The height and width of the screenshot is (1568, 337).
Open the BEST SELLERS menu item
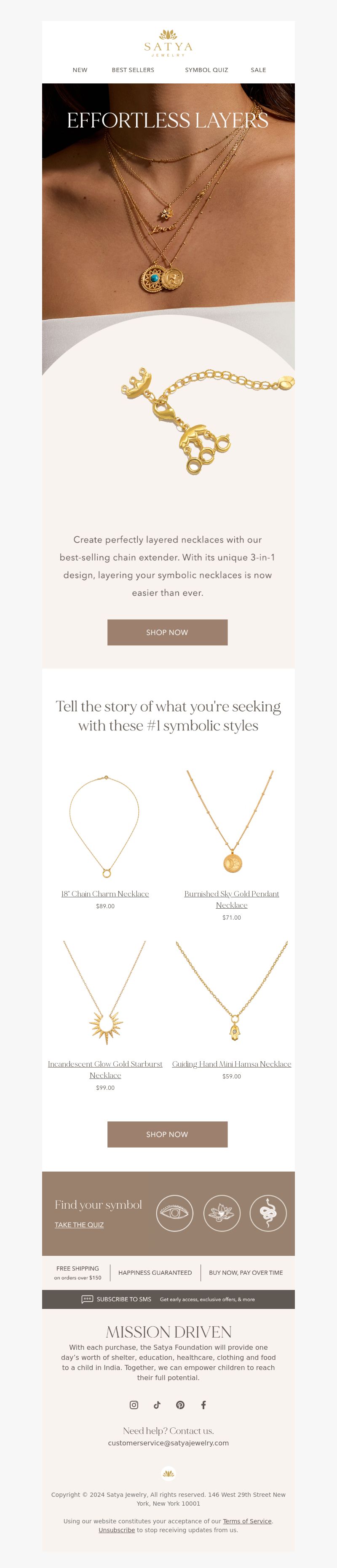point(133,70)
